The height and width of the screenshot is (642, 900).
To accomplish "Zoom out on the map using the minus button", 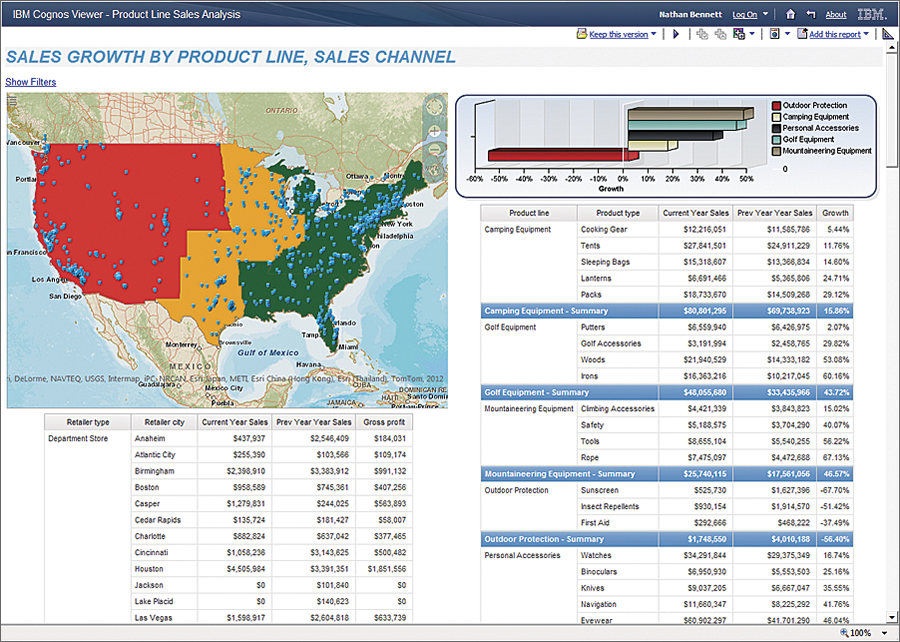I will (434, 148).
